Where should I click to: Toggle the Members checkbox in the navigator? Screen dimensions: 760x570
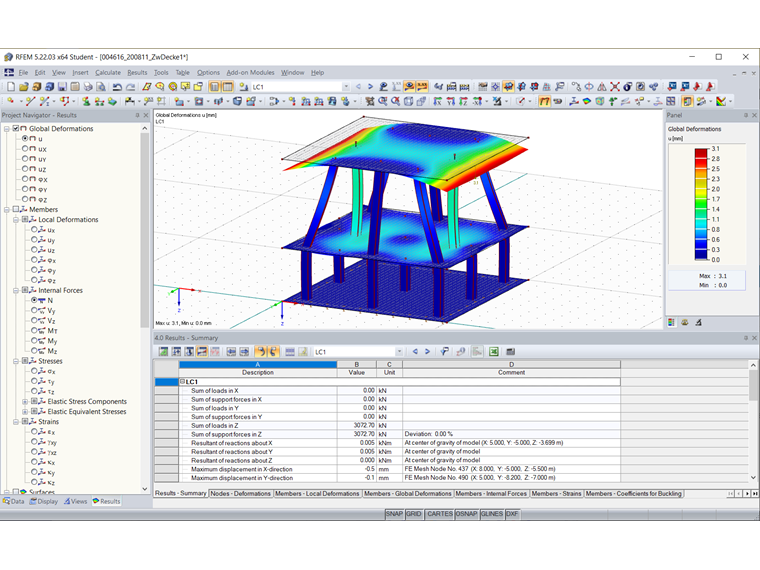pyautogui.click(x=16, y=209)
